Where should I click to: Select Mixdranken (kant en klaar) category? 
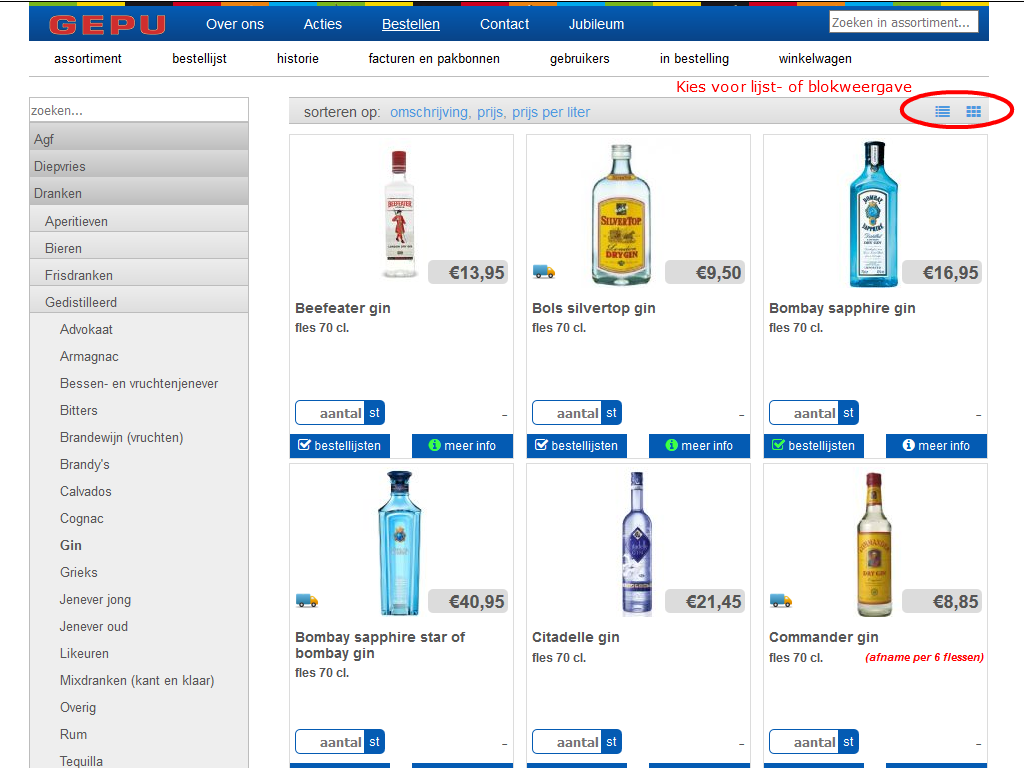pyautogui.click(x=137, y=680)
